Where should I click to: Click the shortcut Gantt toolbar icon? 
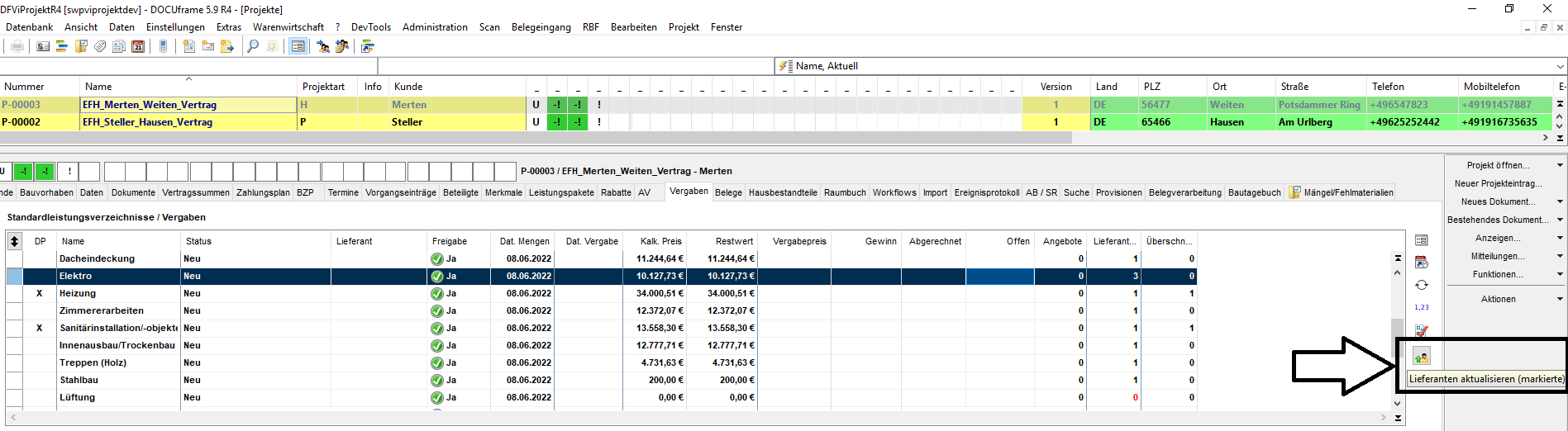[367, 46]
